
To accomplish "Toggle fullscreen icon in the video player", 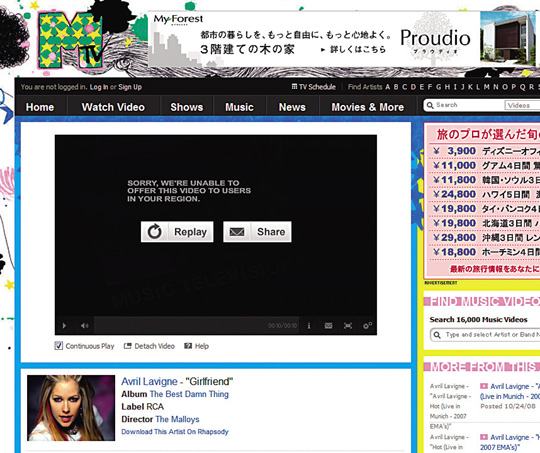I will point(348,326).
